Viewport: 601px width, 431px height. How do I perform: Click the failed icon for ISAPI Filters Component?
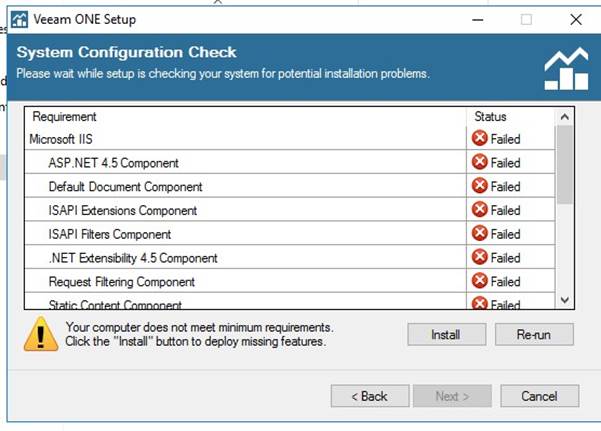479,234
